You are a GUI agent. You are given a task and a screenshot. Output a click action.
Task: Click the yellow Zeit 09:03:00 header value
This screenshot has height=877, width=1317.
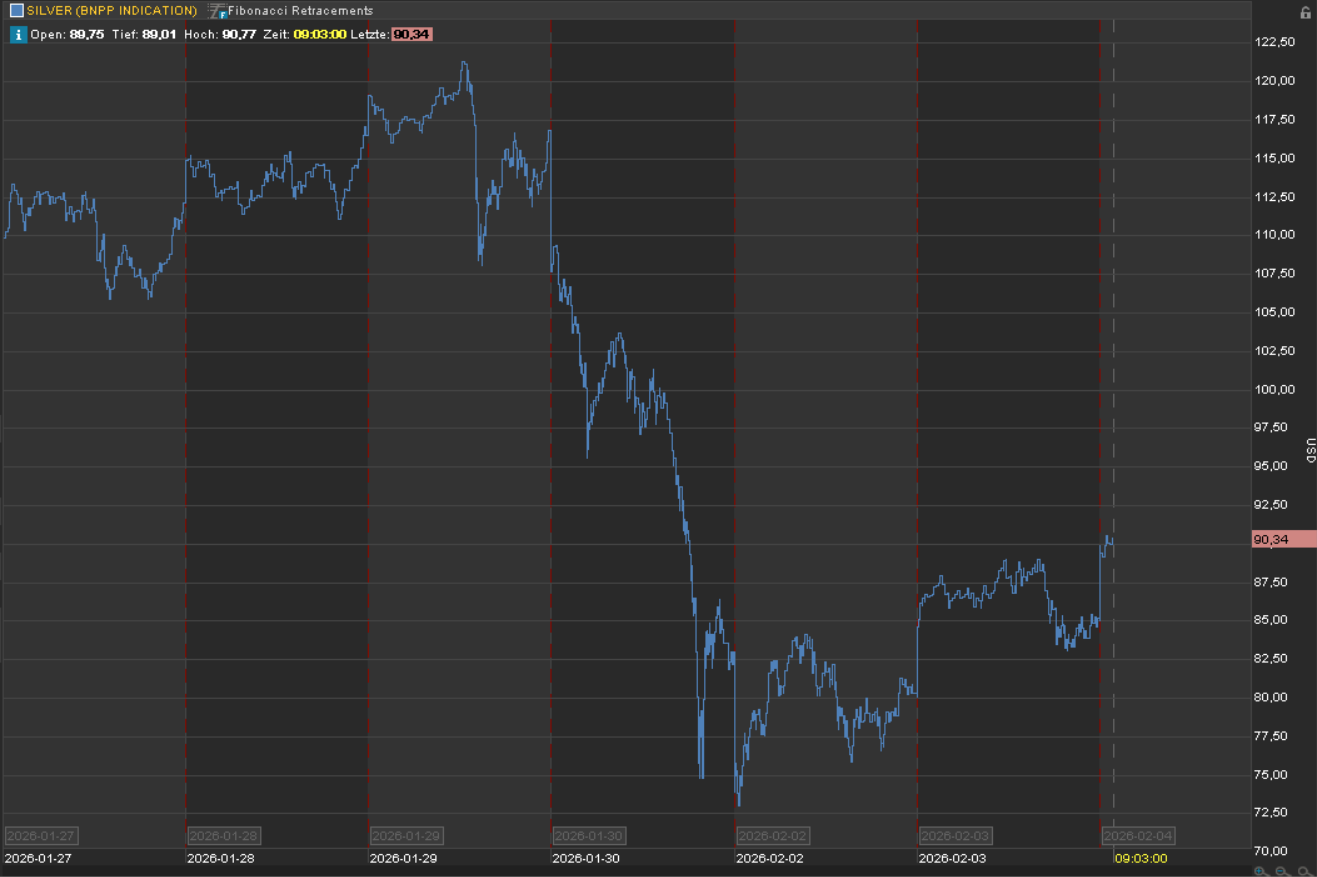coord(319,34)
